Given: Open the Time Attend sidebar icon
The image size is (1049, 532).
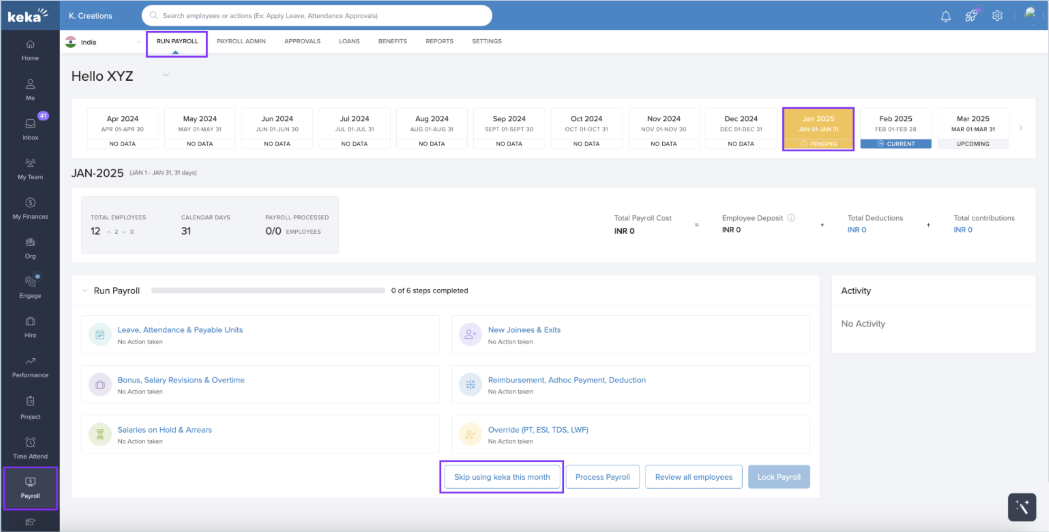Looking at the screenshot, I should tap(30, 447).
